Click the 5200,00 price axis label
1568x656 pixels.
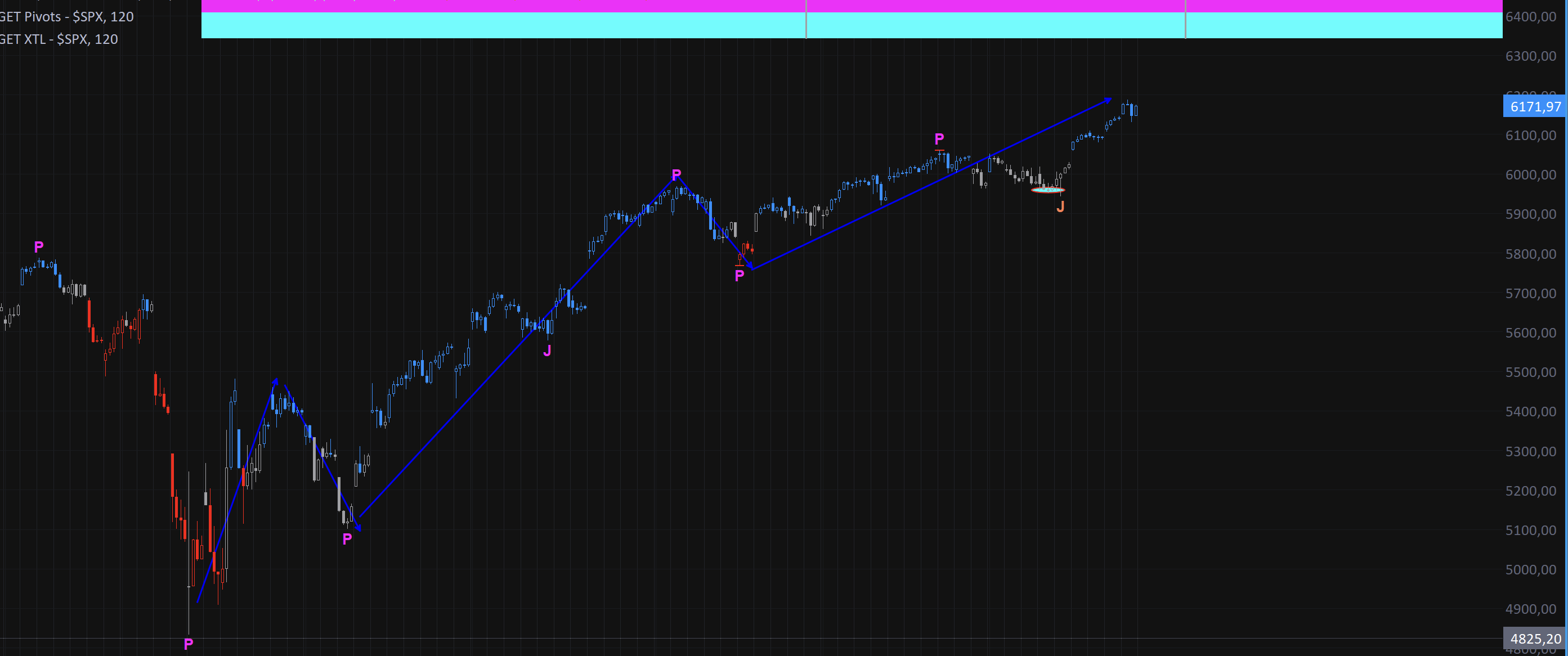(1530, 491)
